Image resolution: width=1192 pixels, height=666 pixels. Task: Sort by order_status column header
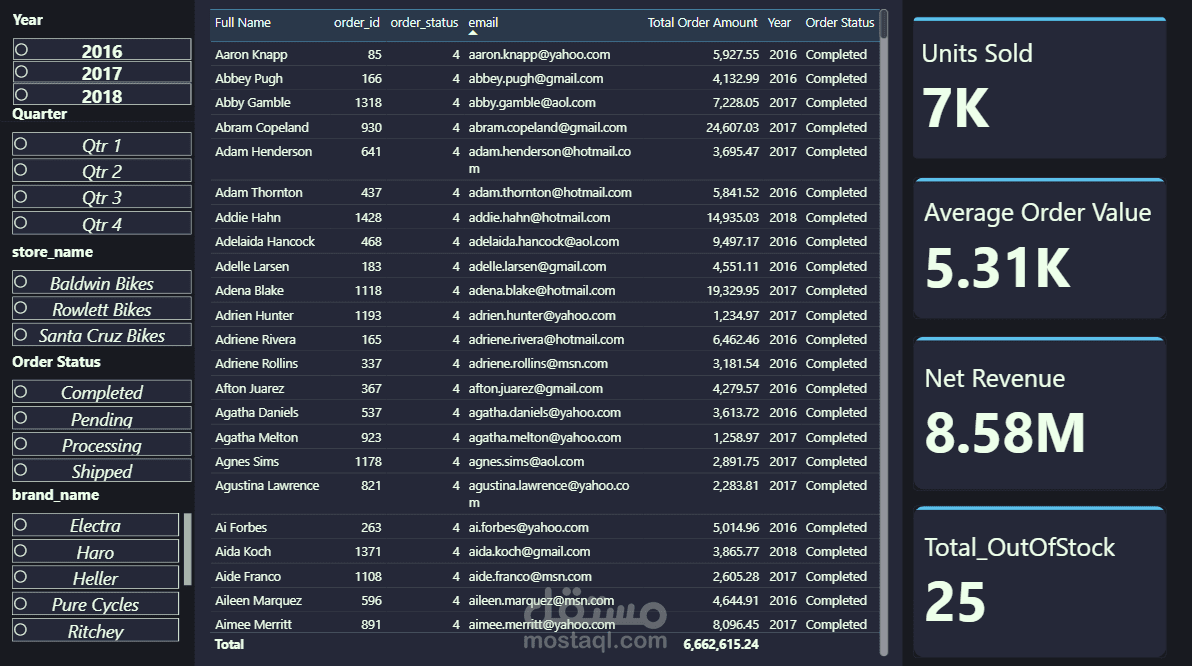tap(424, 23)
